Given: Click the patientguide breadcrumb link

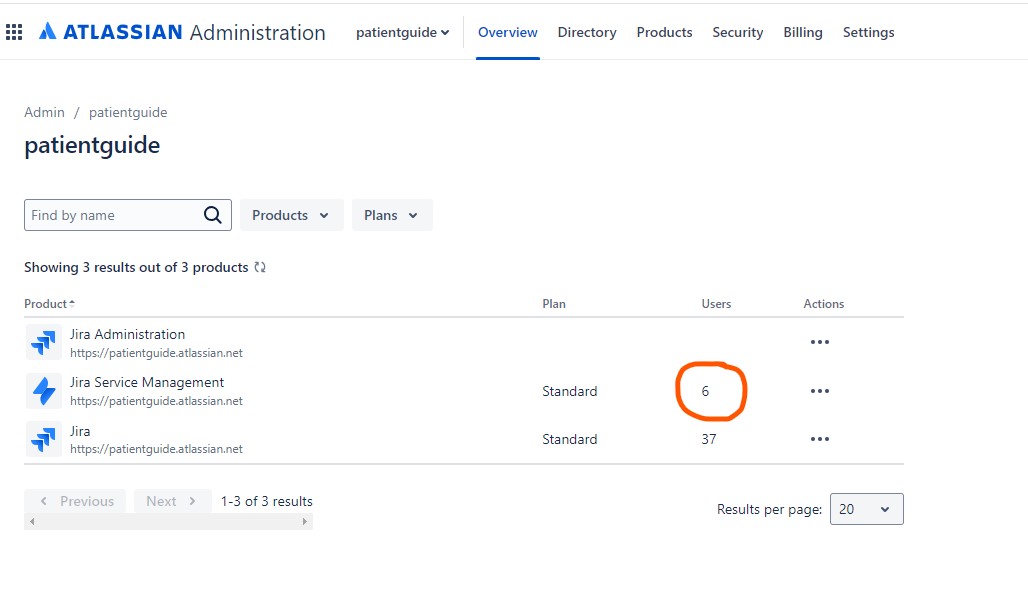Looking at the screenshot, I should tap(128, 112).
